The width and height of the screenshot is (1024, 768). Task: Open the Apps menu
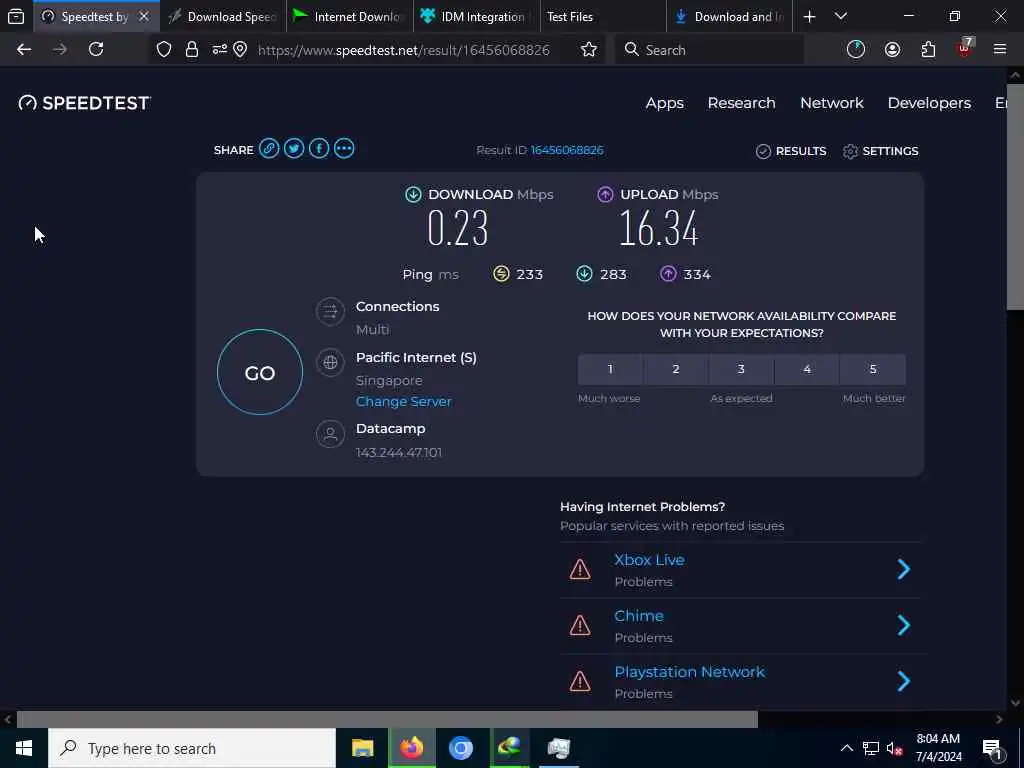pos(665,103)
